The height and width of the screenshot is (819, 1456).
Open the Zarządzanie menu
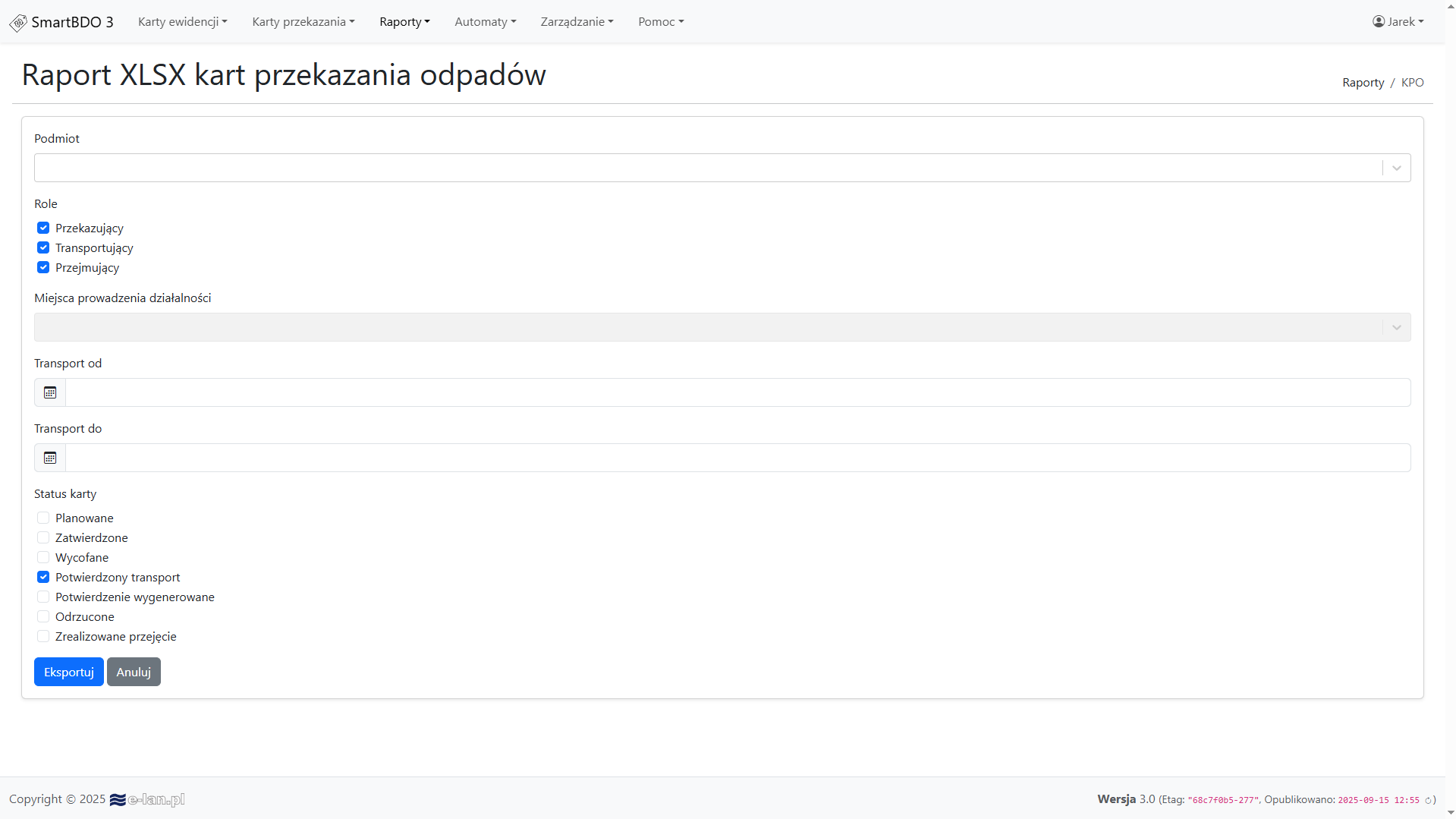(x=577, y=21)
